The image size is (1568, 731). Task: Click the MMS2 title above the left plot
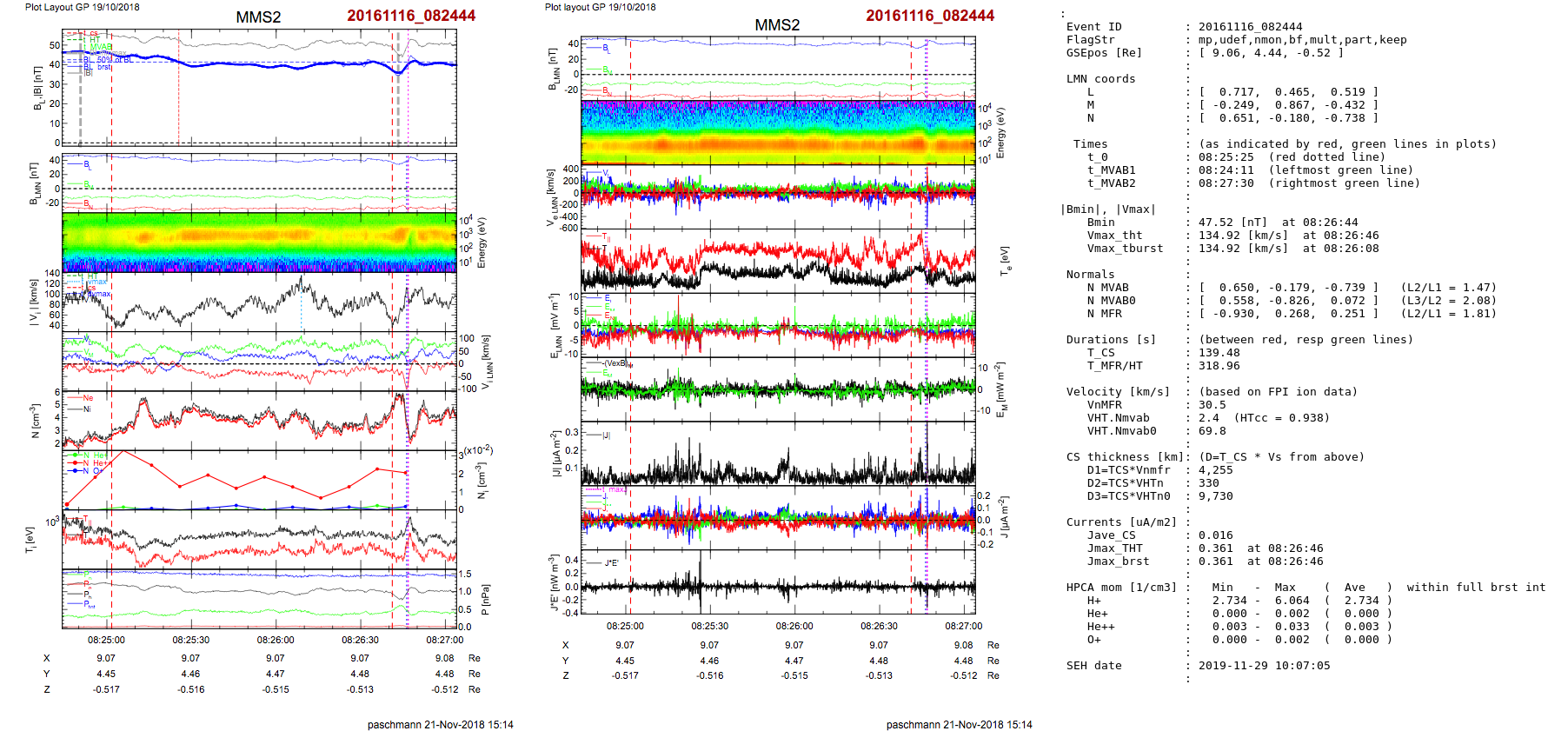point(258,17)
